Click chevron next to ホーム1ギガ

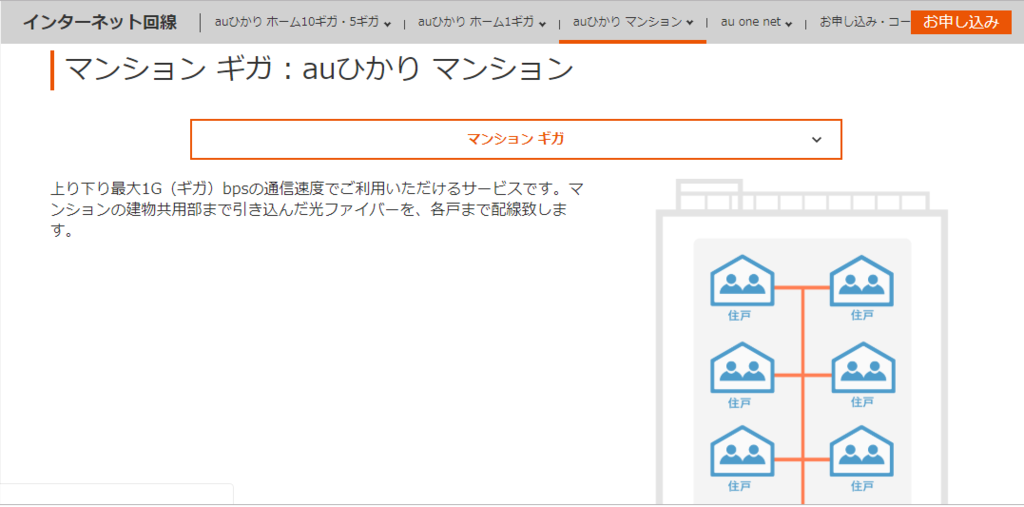point(543,25)
